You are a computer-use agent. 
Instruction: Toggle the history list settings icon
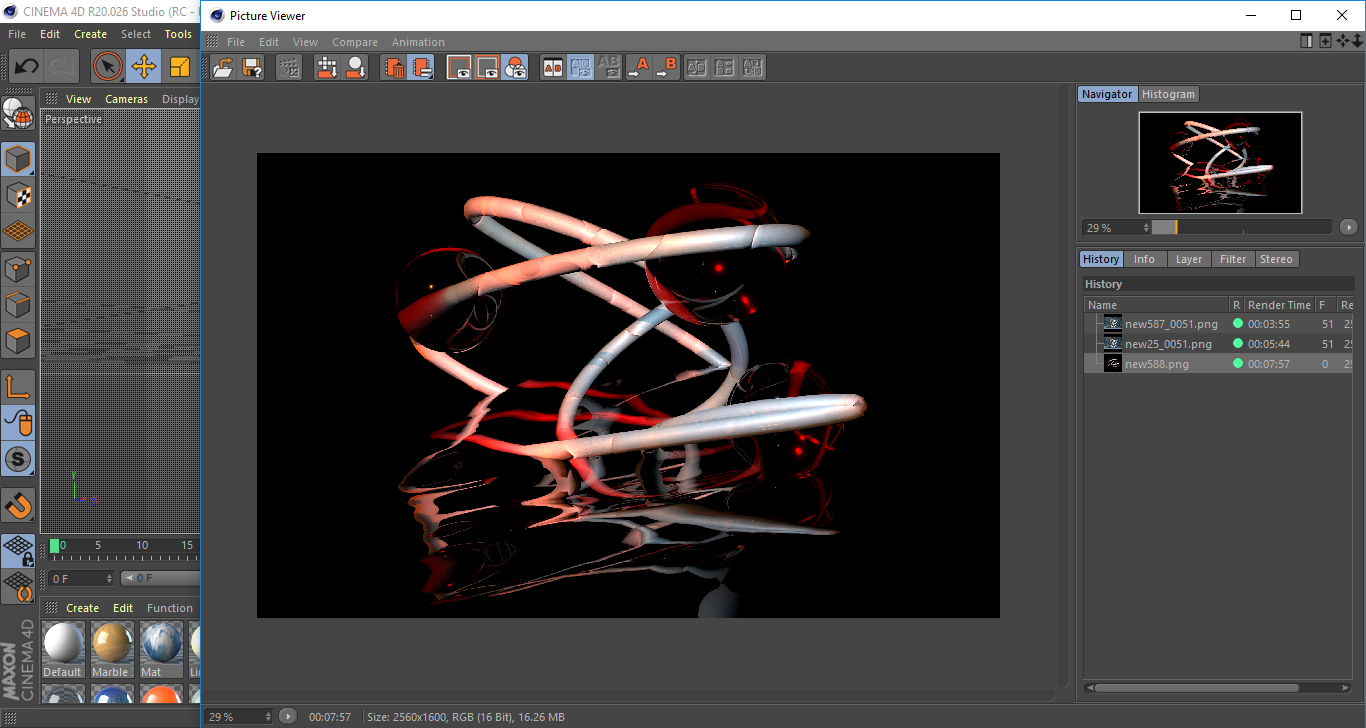point(422,68)
